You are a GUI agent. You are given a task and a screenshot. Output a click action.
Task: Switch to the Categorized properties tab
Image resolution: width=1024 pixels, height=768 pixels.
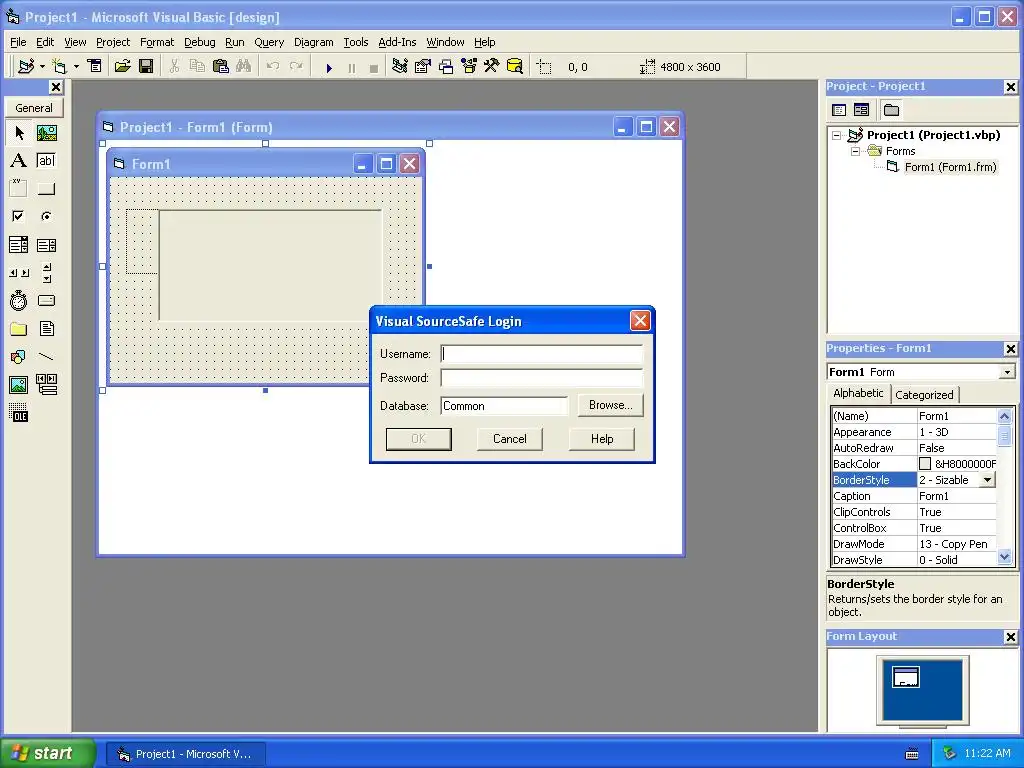click(x=924, y=394)
